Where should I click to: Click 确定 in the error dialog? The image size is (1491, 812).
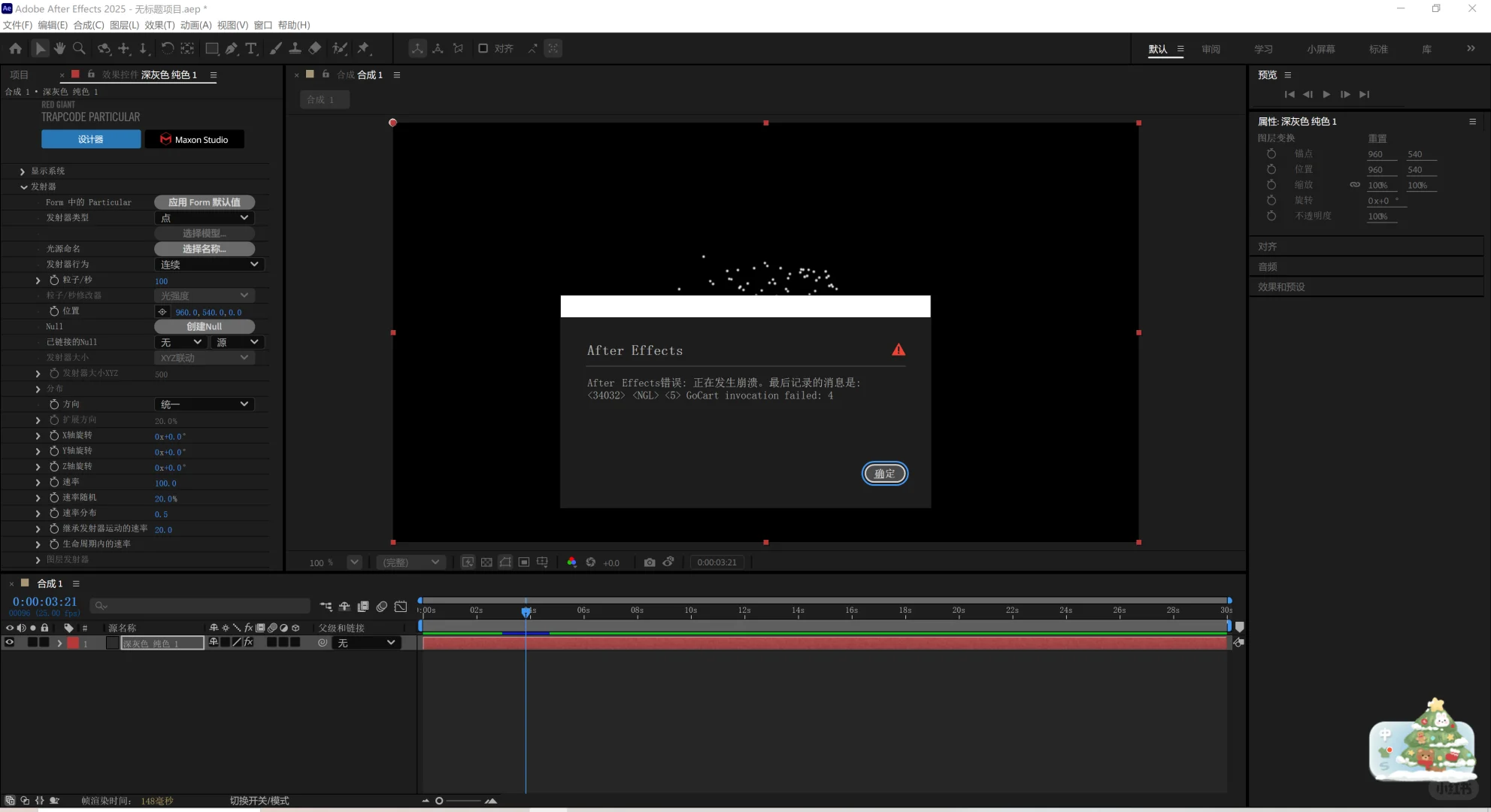[x=884, y=474]
